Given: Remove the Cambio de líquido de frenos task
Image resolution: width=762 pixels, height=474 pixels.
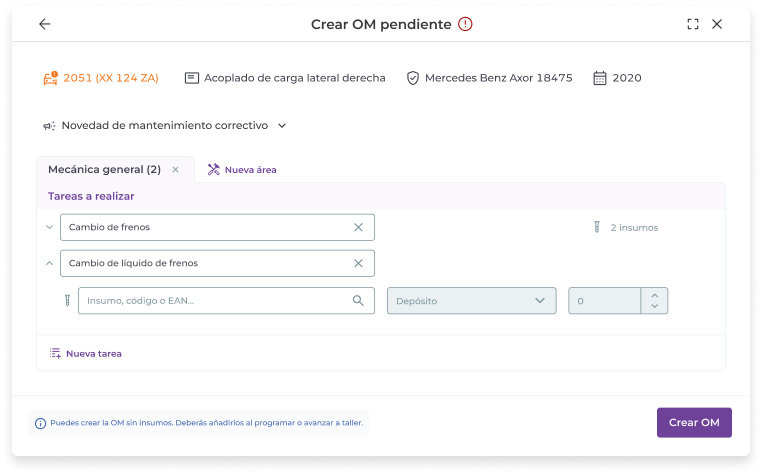Looking at the screenshot, I should (x=358, y=263).
